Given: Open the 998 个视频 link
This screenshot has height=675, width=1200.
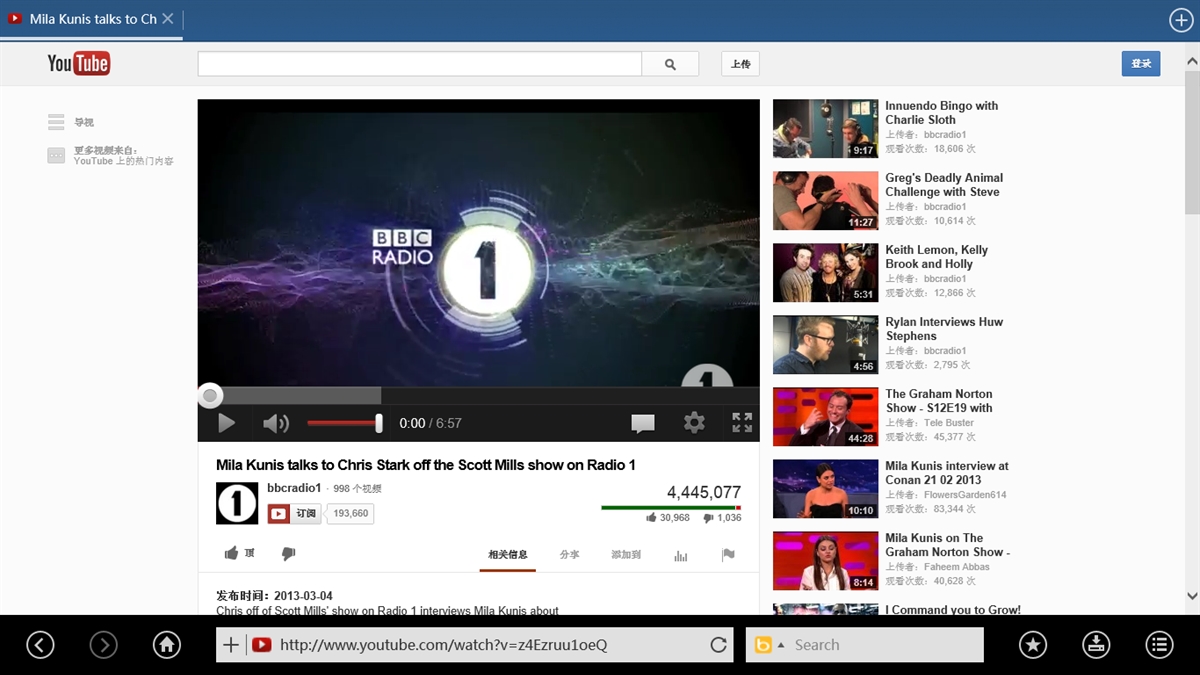Looking at the screenshot, I should point(357,489).
